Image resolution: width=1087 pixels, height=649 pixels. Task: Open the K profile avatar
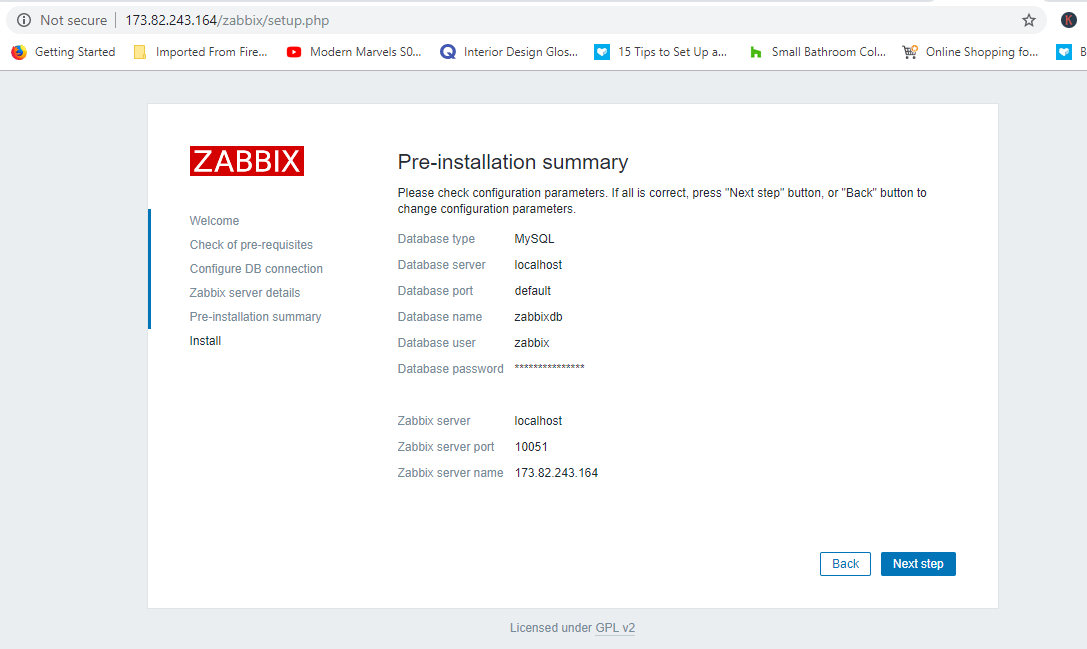[1068, 20]
